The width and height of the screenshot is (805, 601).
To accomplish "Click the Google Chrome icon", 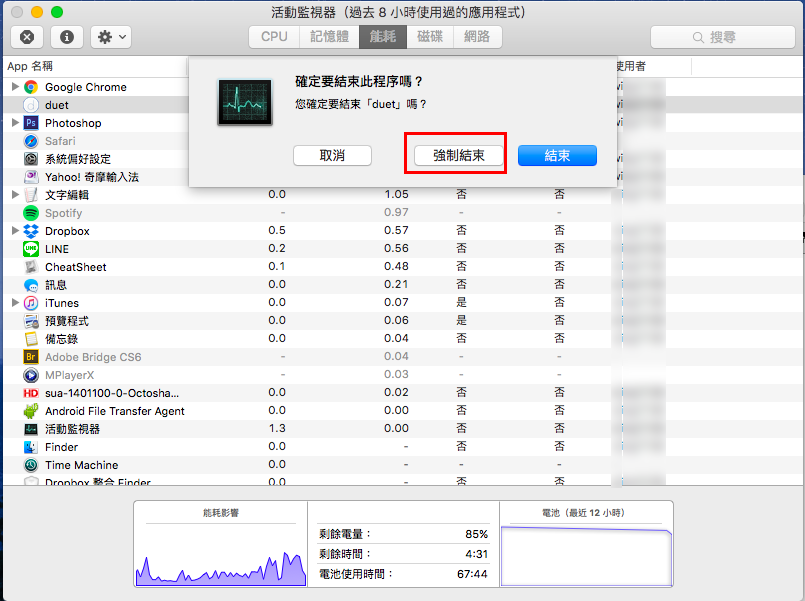I will pyautogui.click(x=31, y=87).
